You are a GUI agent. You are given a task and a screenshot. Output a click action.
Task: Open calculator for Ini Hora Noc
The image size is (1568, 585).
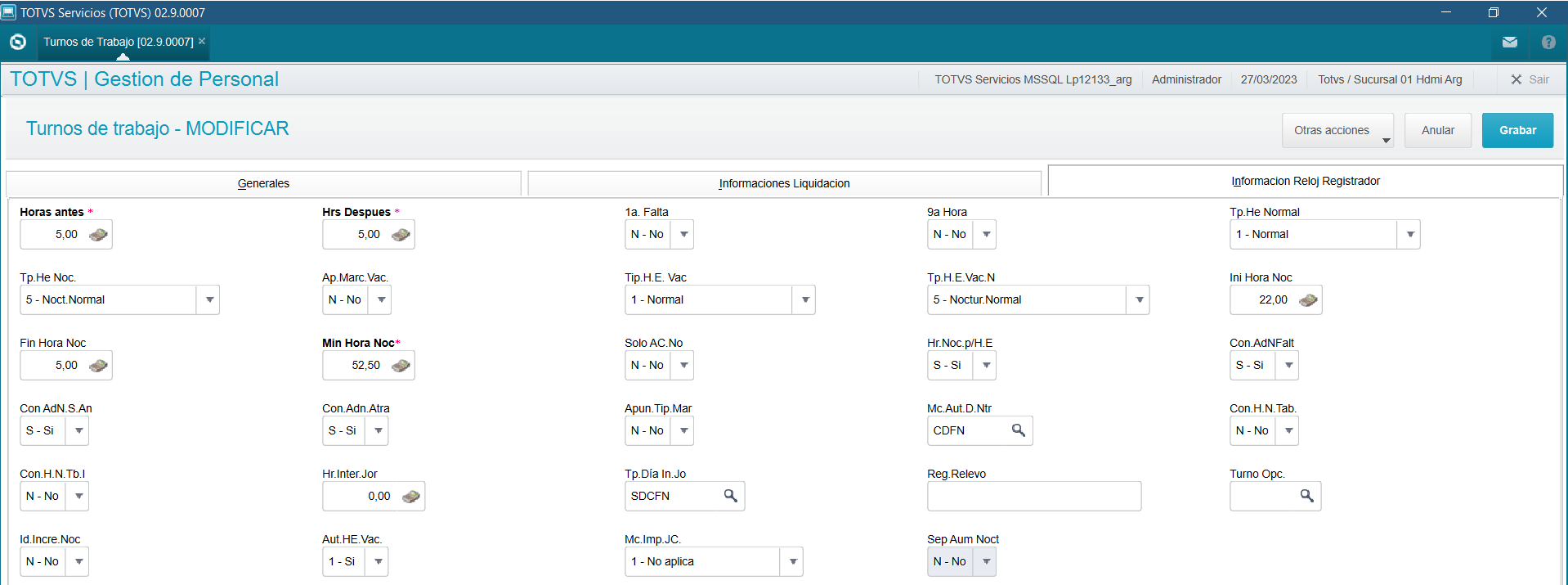(1308, 300)
